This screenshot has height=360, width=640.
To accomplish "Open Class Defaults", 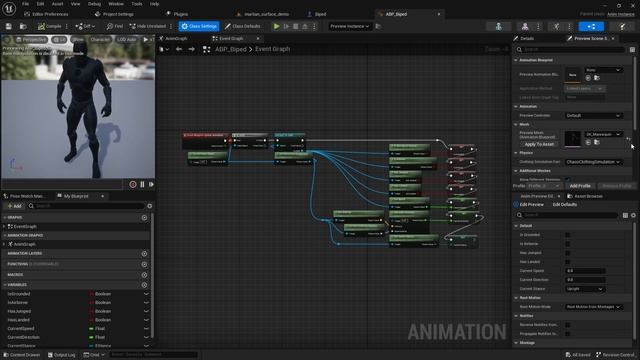I will click(242, 26).
